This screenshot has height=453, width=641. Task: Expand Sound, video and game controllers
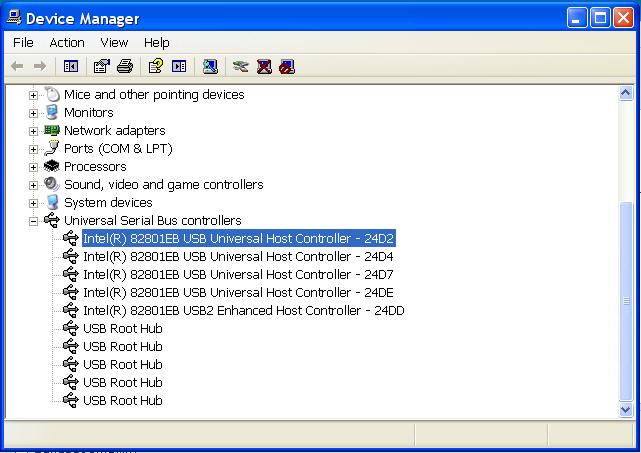click(x=33, y=185)
